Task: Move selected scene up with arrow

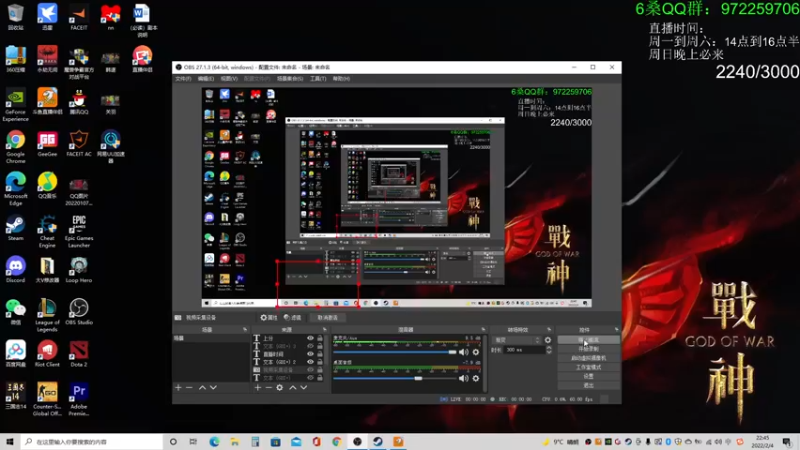Action: (203, 388)
